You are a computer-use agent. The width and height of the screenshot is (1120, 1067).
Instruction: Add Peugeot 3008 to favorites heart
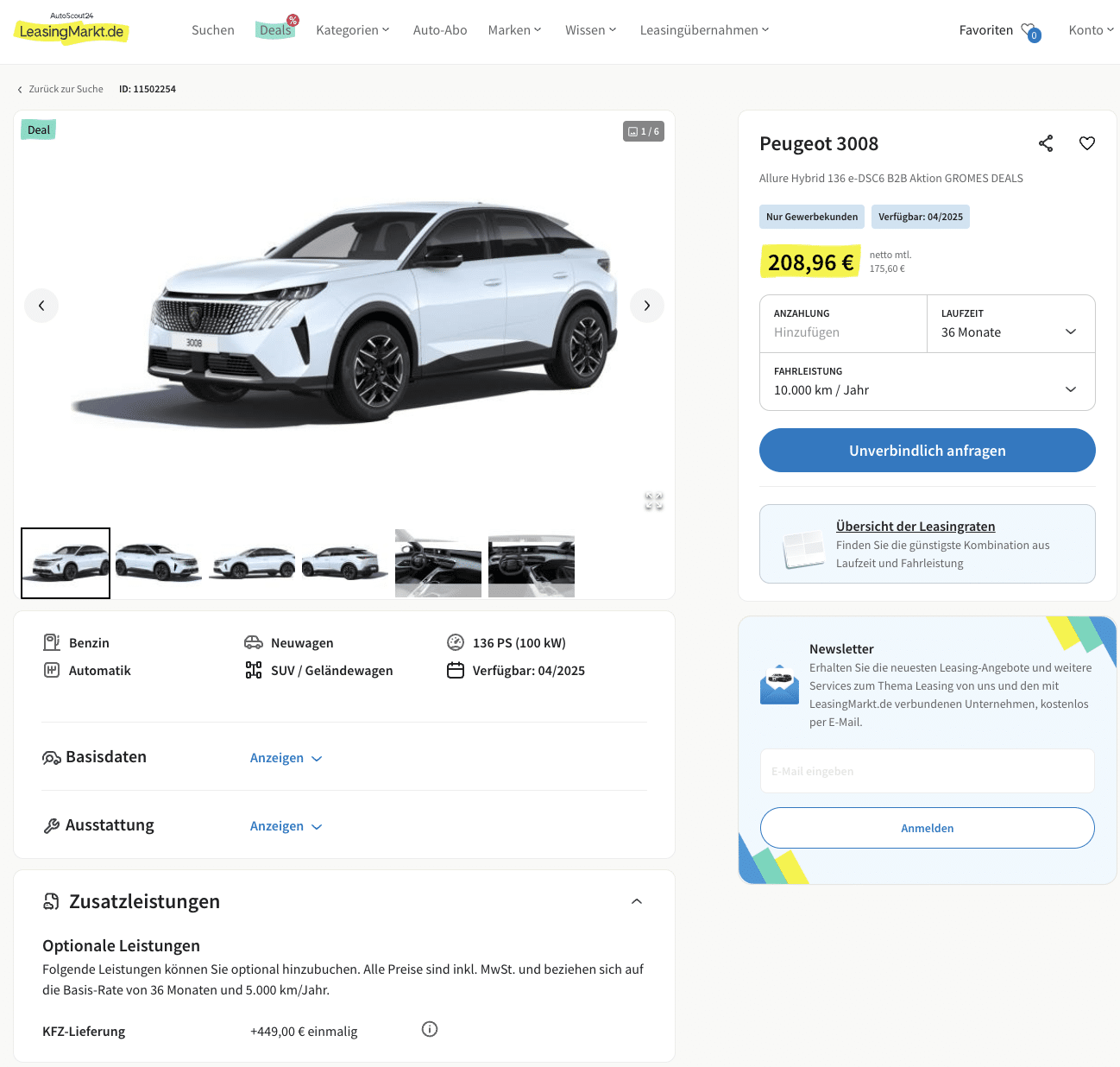click(1087, 143)
